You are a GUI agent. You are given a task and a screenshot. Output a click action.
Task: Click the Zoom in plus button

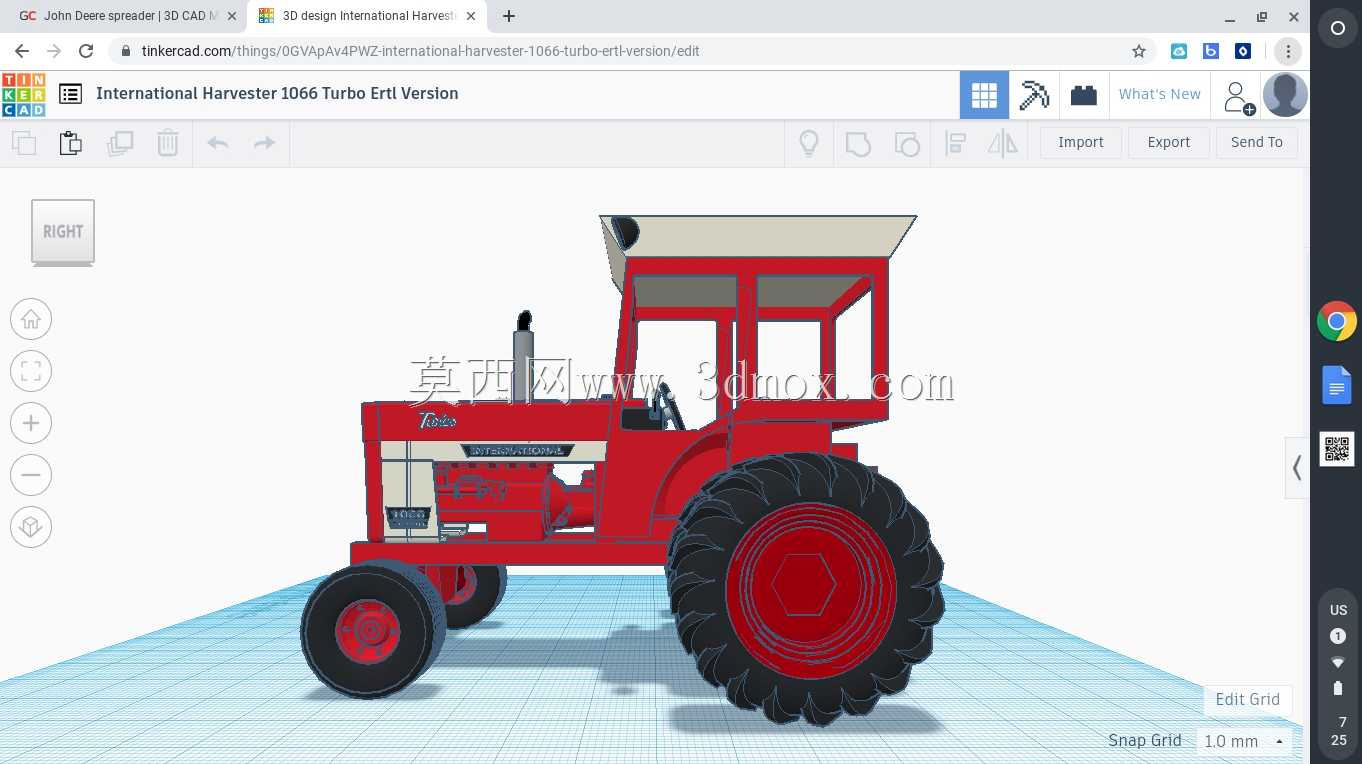click(x=31, y=423)
